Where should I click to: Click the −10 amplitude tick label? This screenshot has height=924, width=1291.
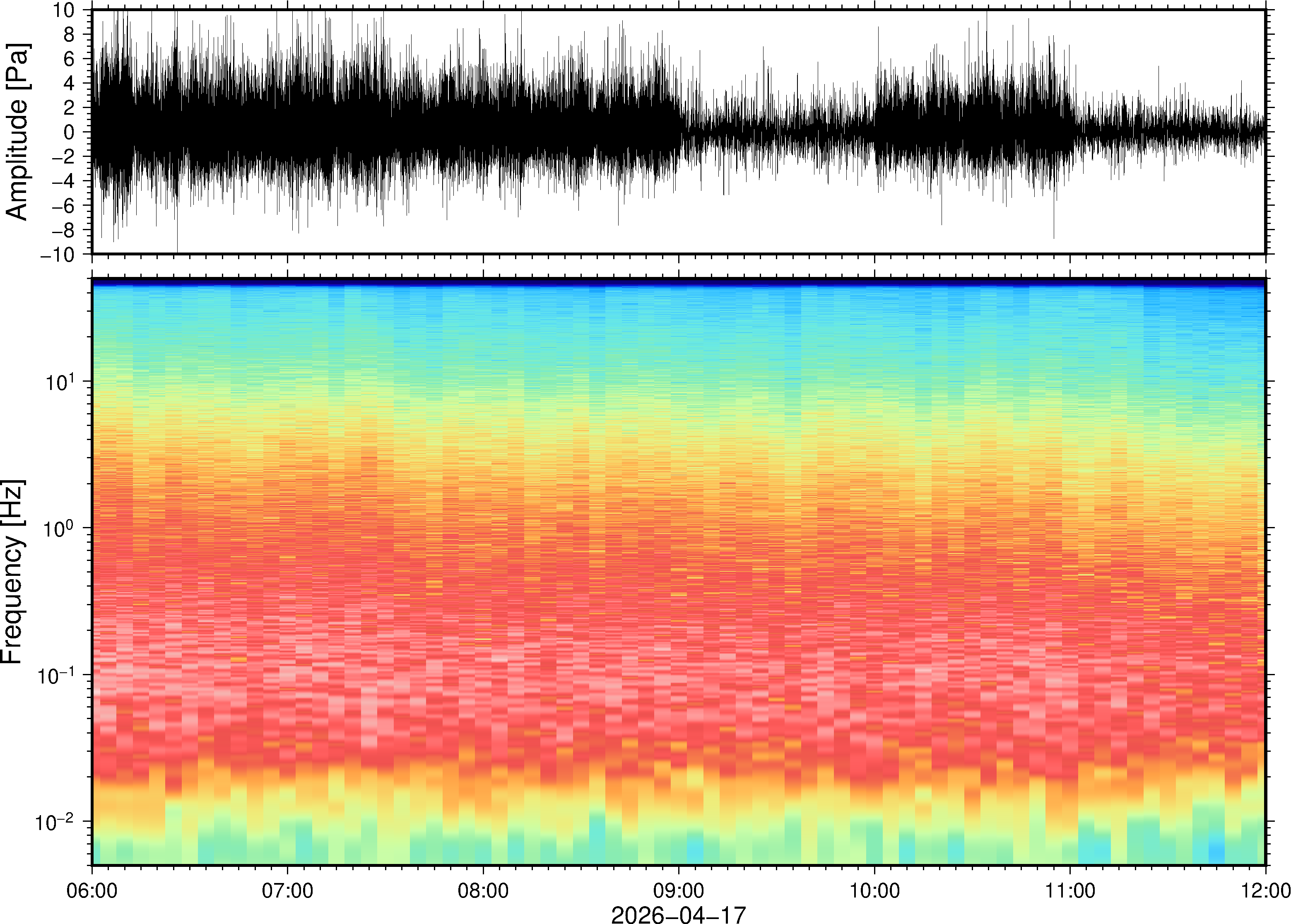coord(58,254)
